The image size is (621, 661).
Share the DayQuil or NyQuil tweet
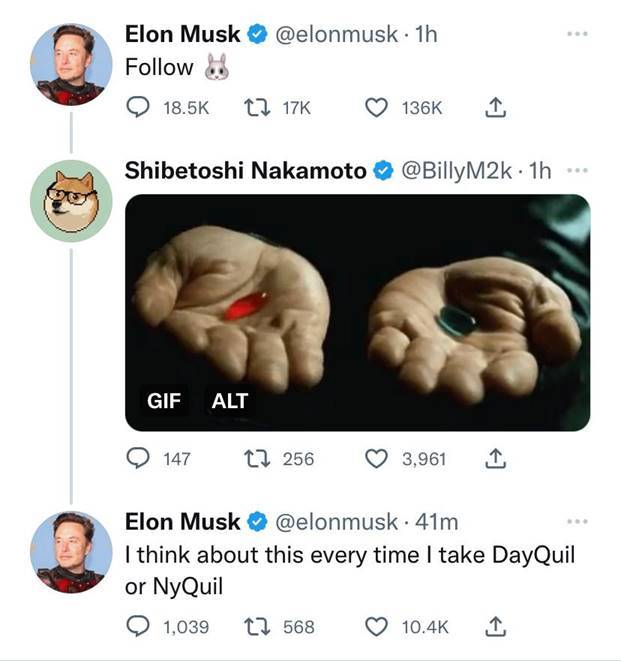coord(492,627)
